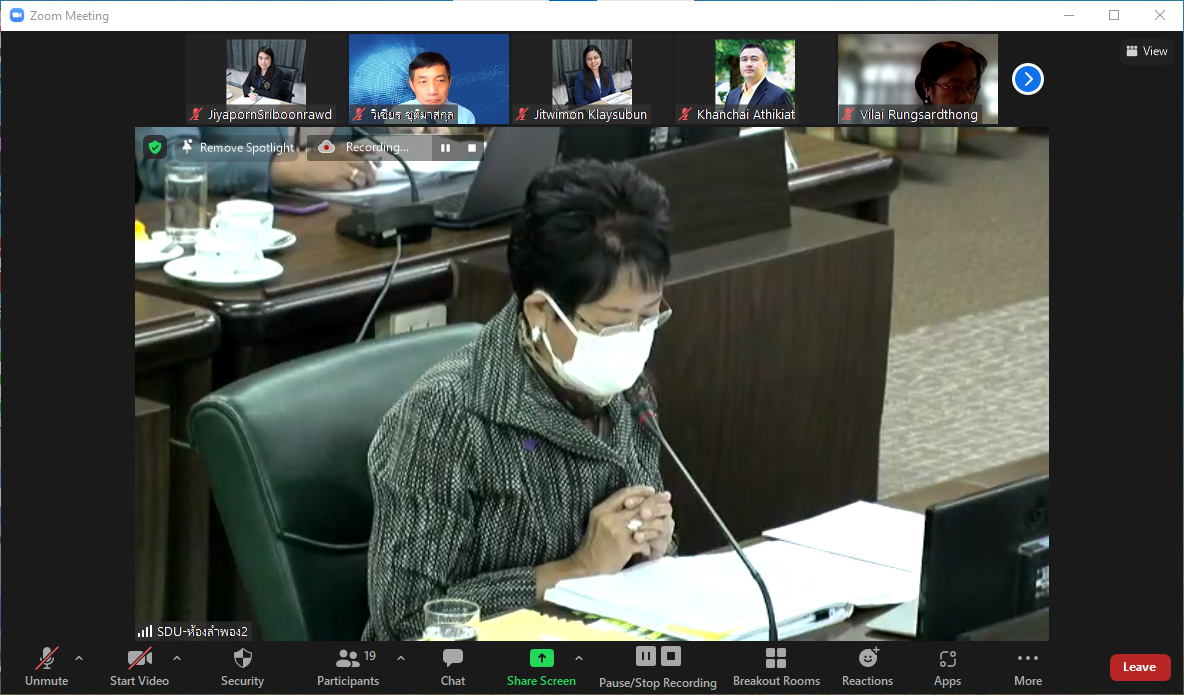The height and width of the screenshot is (695, 1184).
Task: Select the video thumbnail with the blue globe background
Action: (429, 79)
